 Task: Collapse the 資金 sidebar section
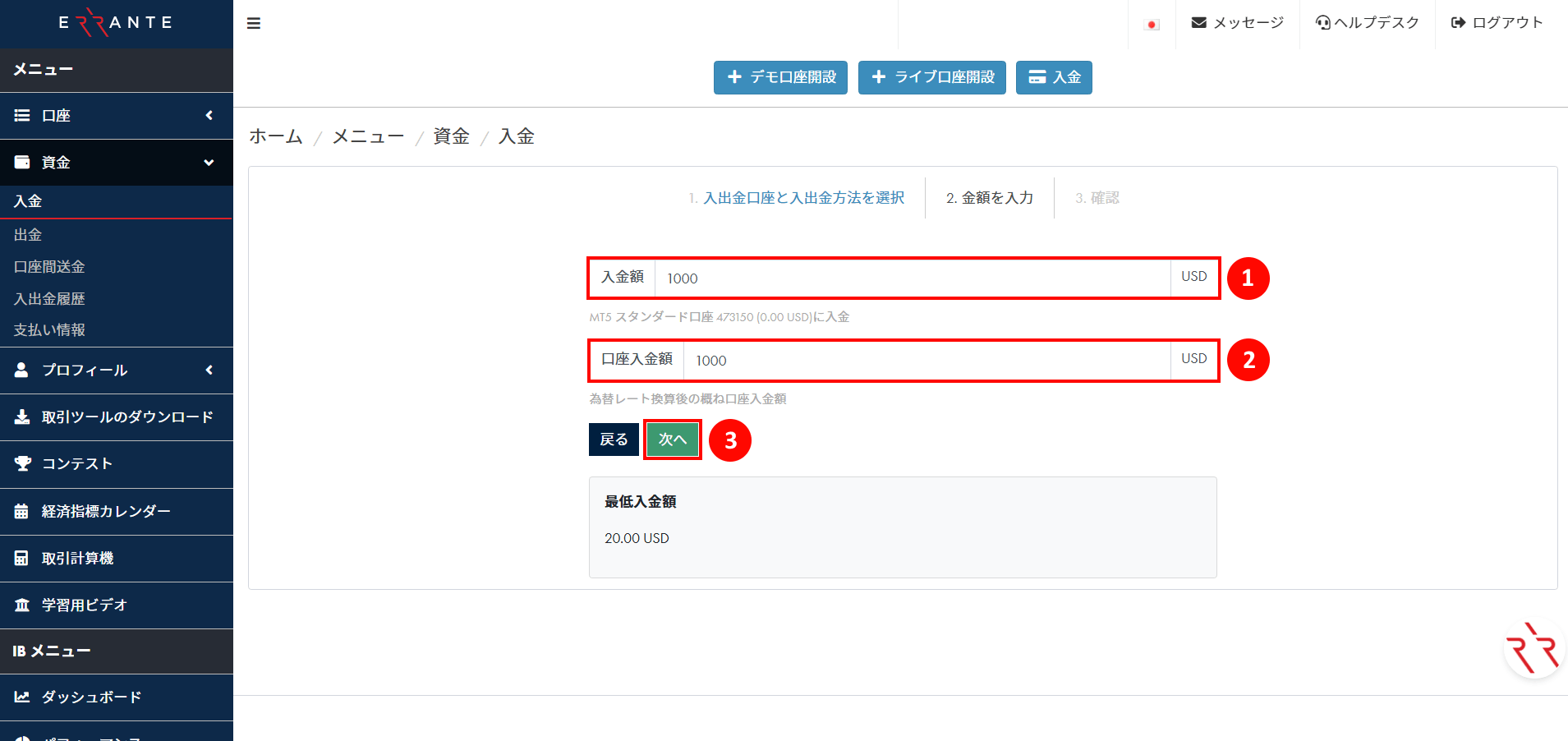pos(116,163)
